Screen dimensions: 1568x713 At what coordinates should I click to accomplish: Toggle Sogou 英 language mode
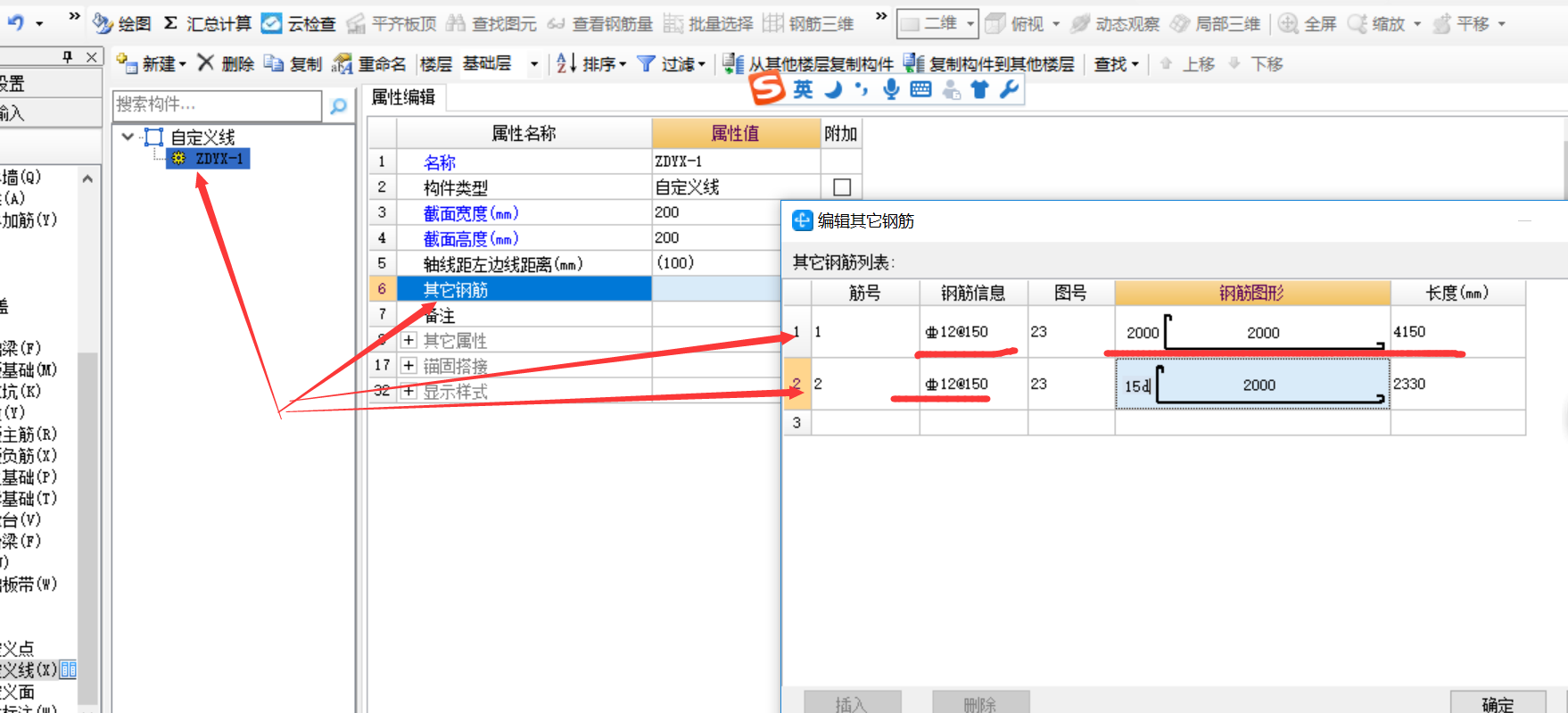click(803, 89)
